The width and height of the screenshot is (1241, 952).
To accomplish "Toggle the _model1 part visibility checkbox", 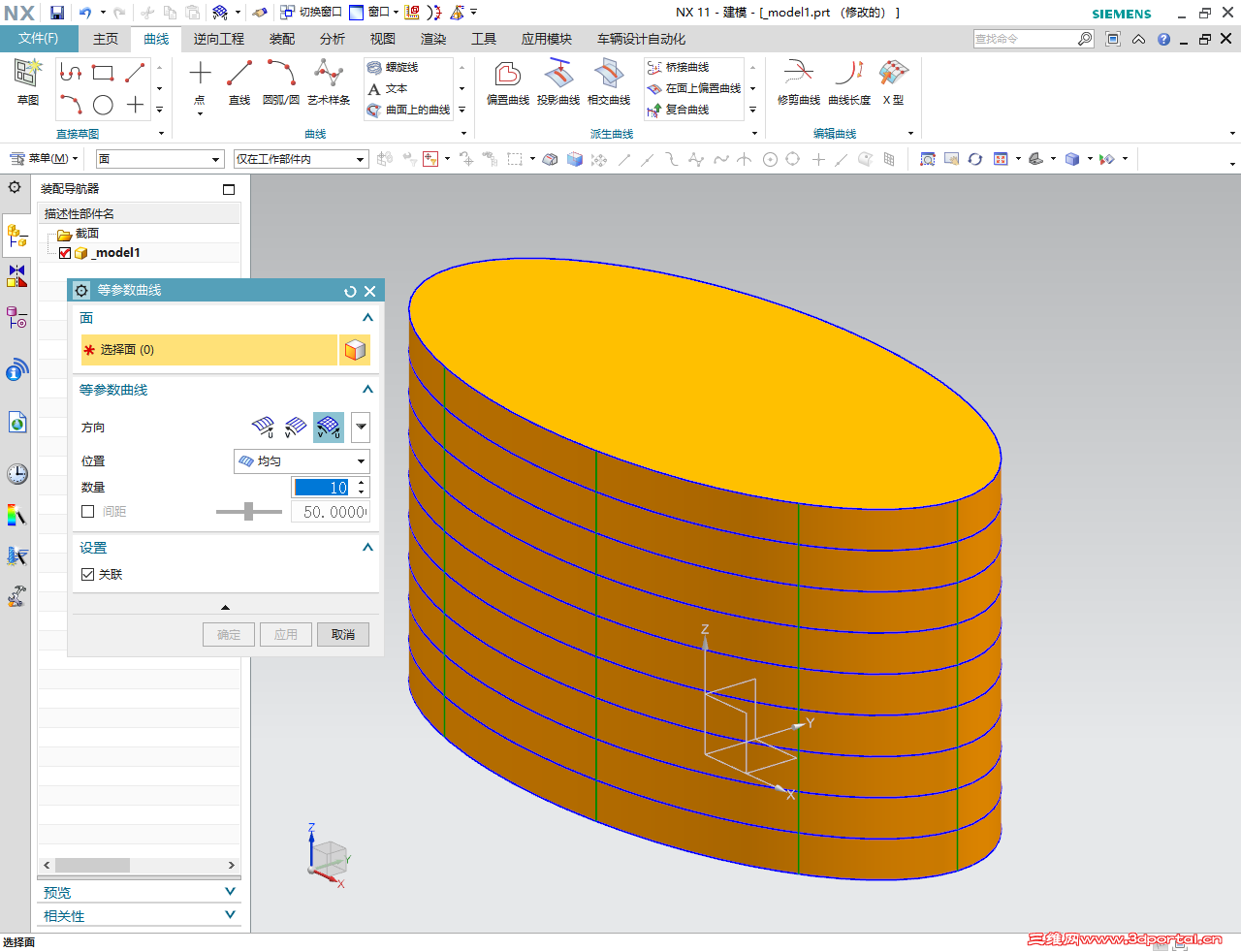I will pos(65,253).
